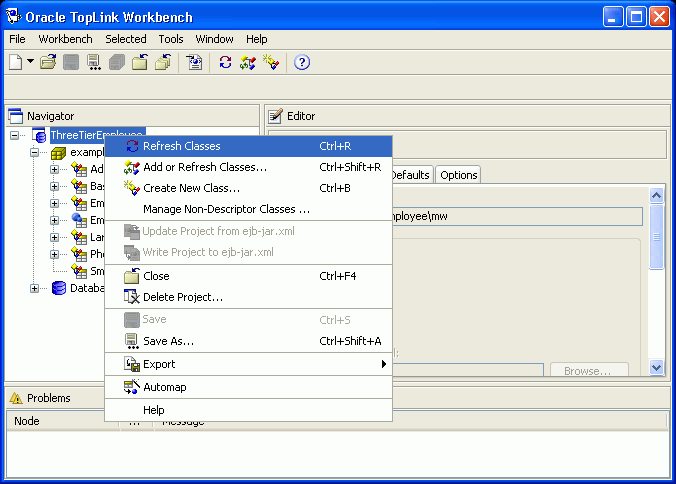
Task: Collapse the ThreeTierEmployee project node
Action: [14, 135]
